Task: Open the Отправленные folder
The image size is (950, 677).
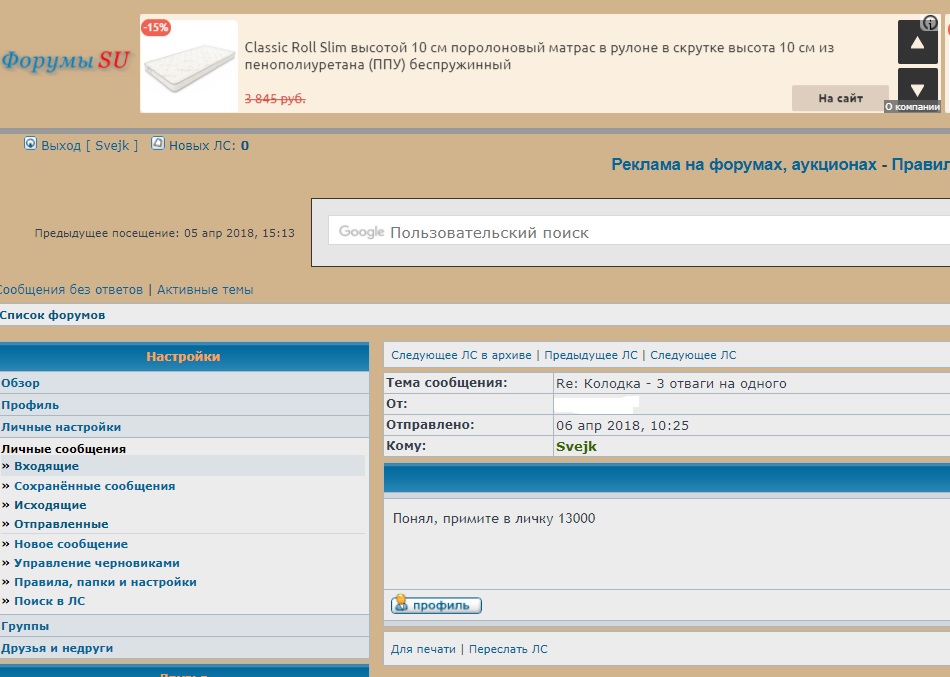Action: point(61,524)
